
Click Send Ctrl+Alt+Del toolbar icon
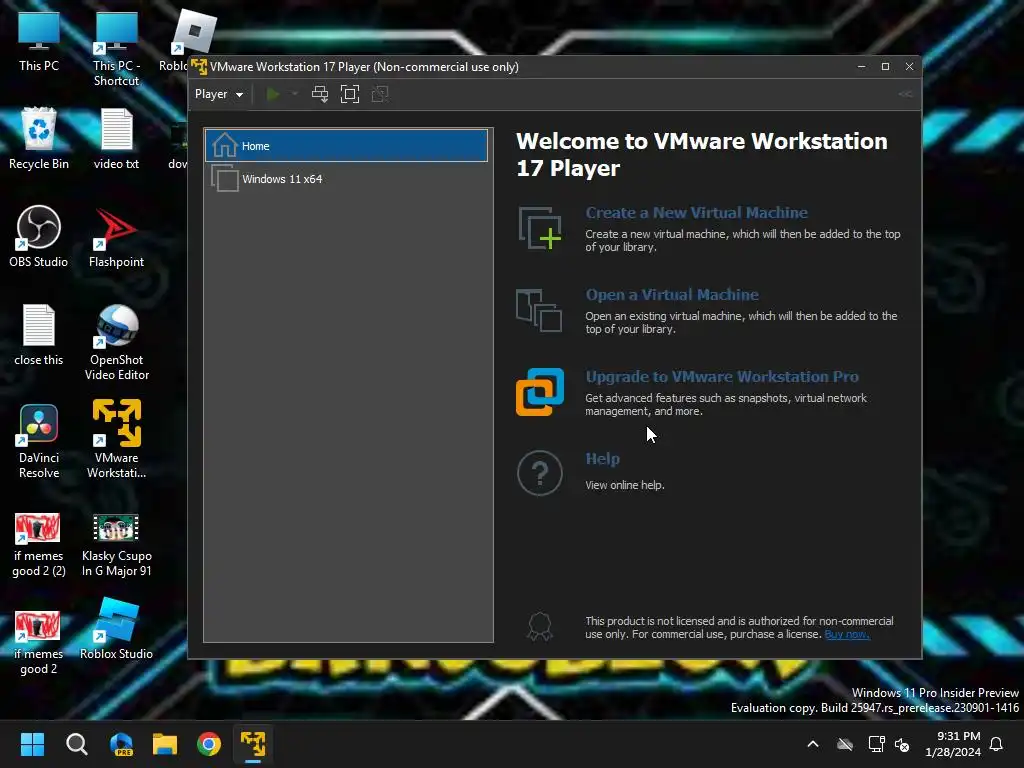coord(320,94)
